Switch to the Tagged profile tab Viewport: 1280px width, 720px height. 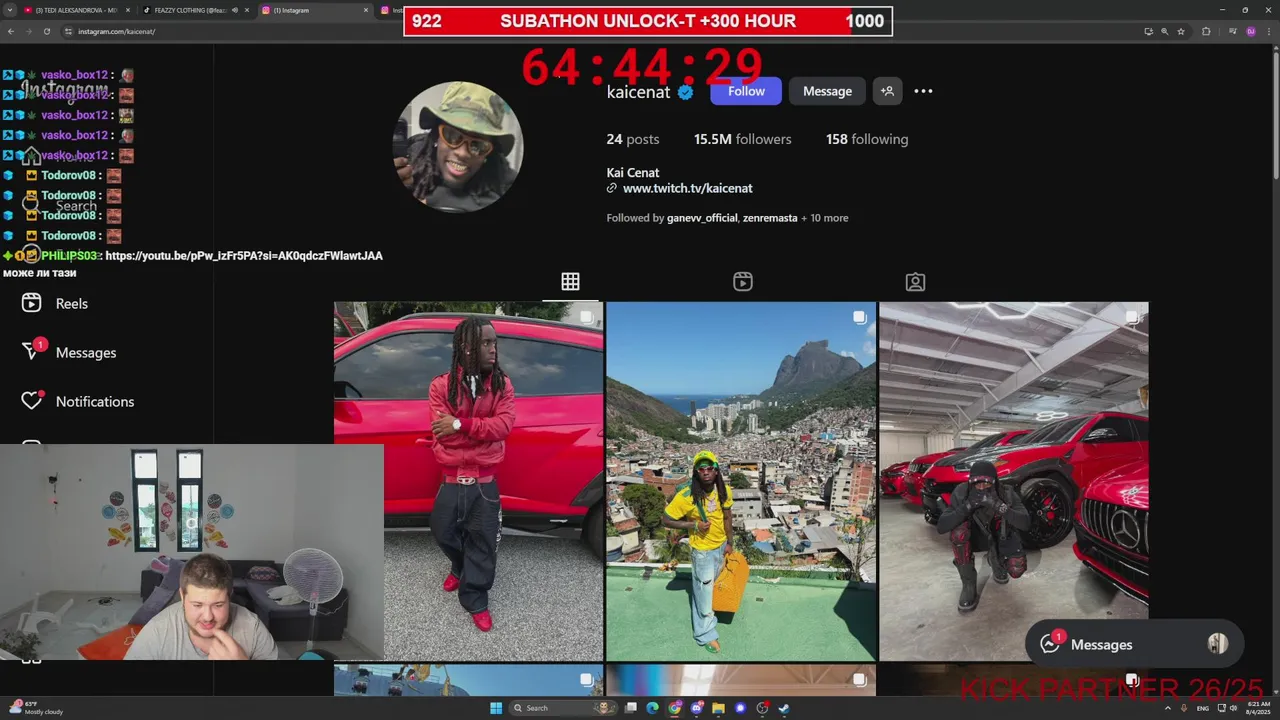click(915, 282)
